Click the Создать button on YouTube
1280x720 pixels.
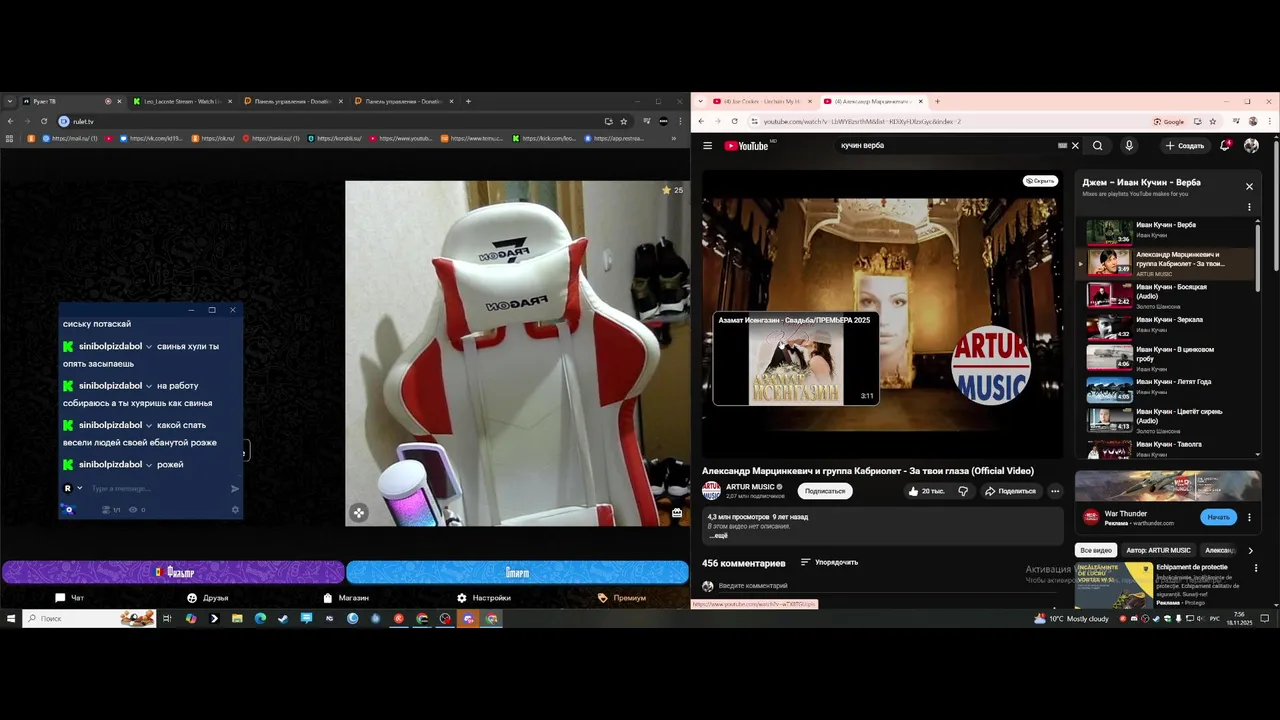point(1184,146)
